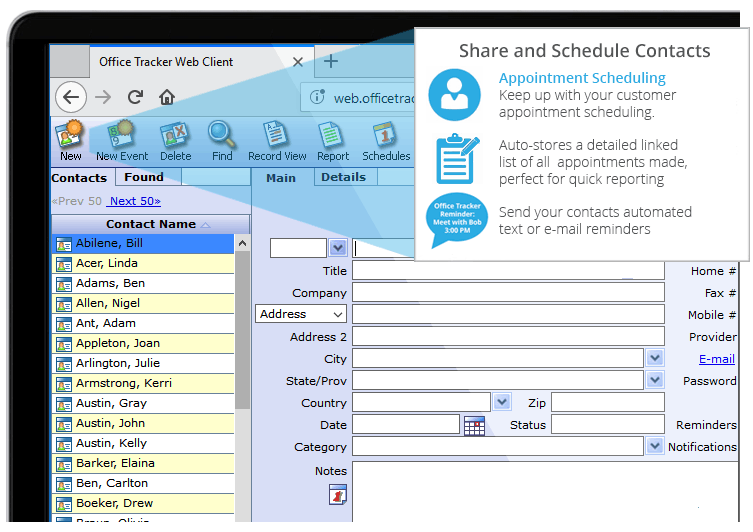Select contact Armstrong, Kerri
753x532 pixels.
tap(143, 383)
